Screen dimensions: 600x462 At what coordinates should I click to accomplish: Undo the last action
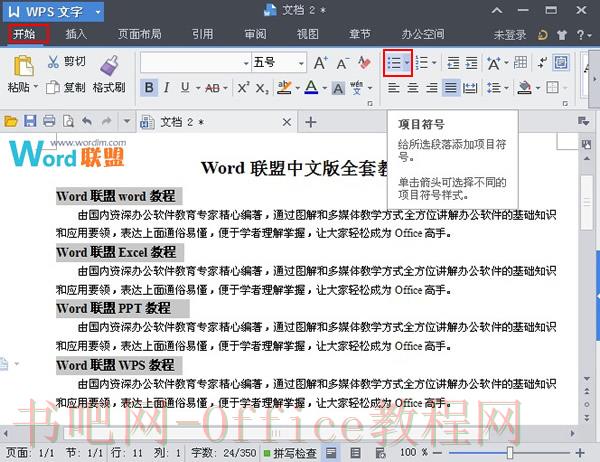click(x=87, y=122)
